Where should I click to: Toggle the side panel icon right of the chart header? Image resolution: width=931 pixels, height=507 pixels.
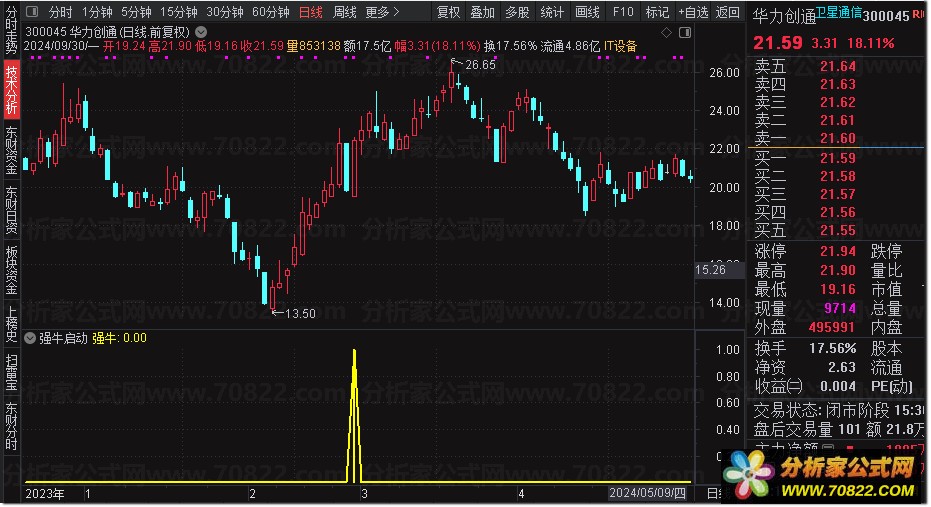click(x=685, y=33)
